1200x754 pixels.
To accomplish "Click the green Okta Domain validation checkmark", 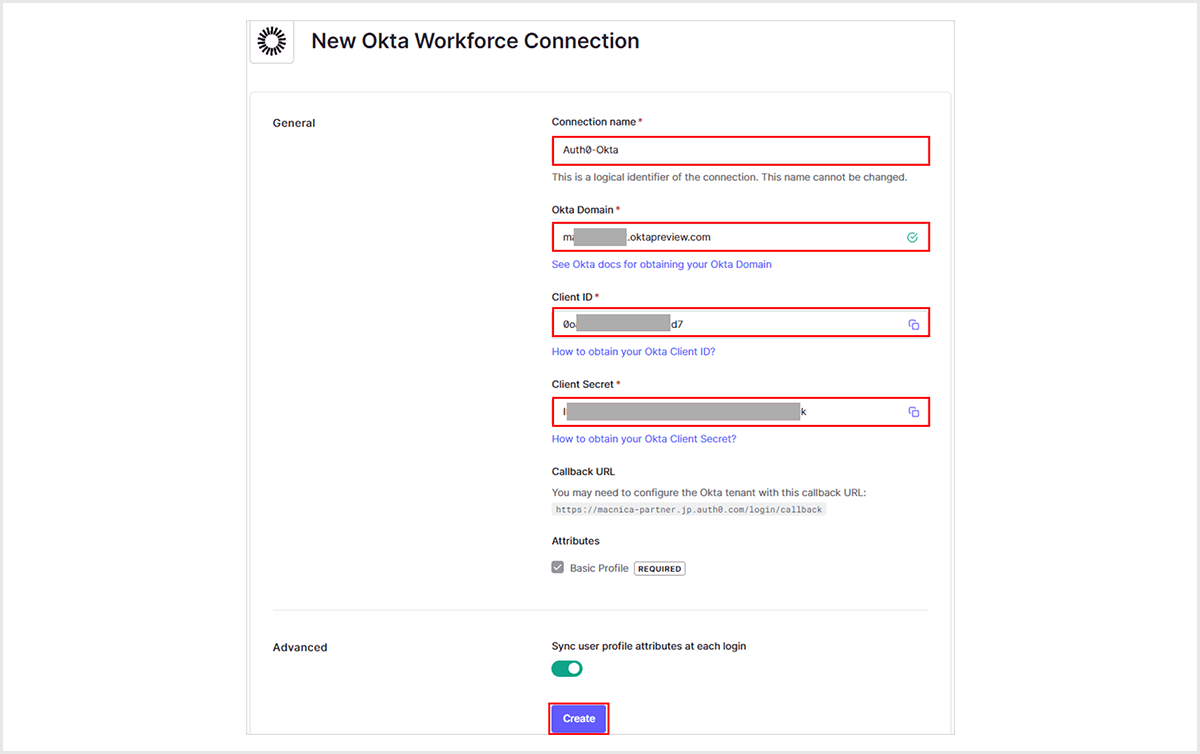I will pos(912,238).
